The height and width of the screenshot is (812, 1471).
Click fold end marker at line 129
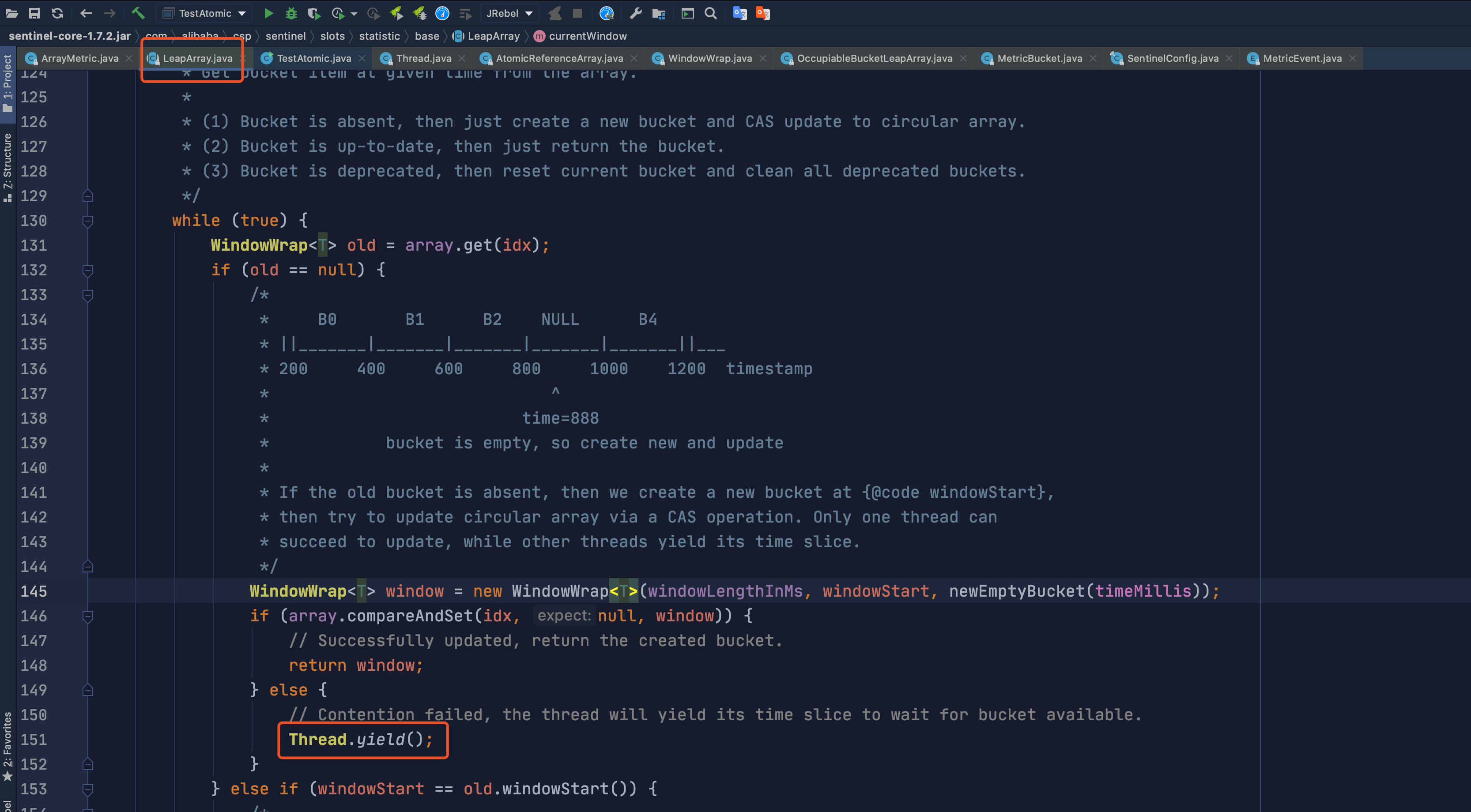click(88, 196)
